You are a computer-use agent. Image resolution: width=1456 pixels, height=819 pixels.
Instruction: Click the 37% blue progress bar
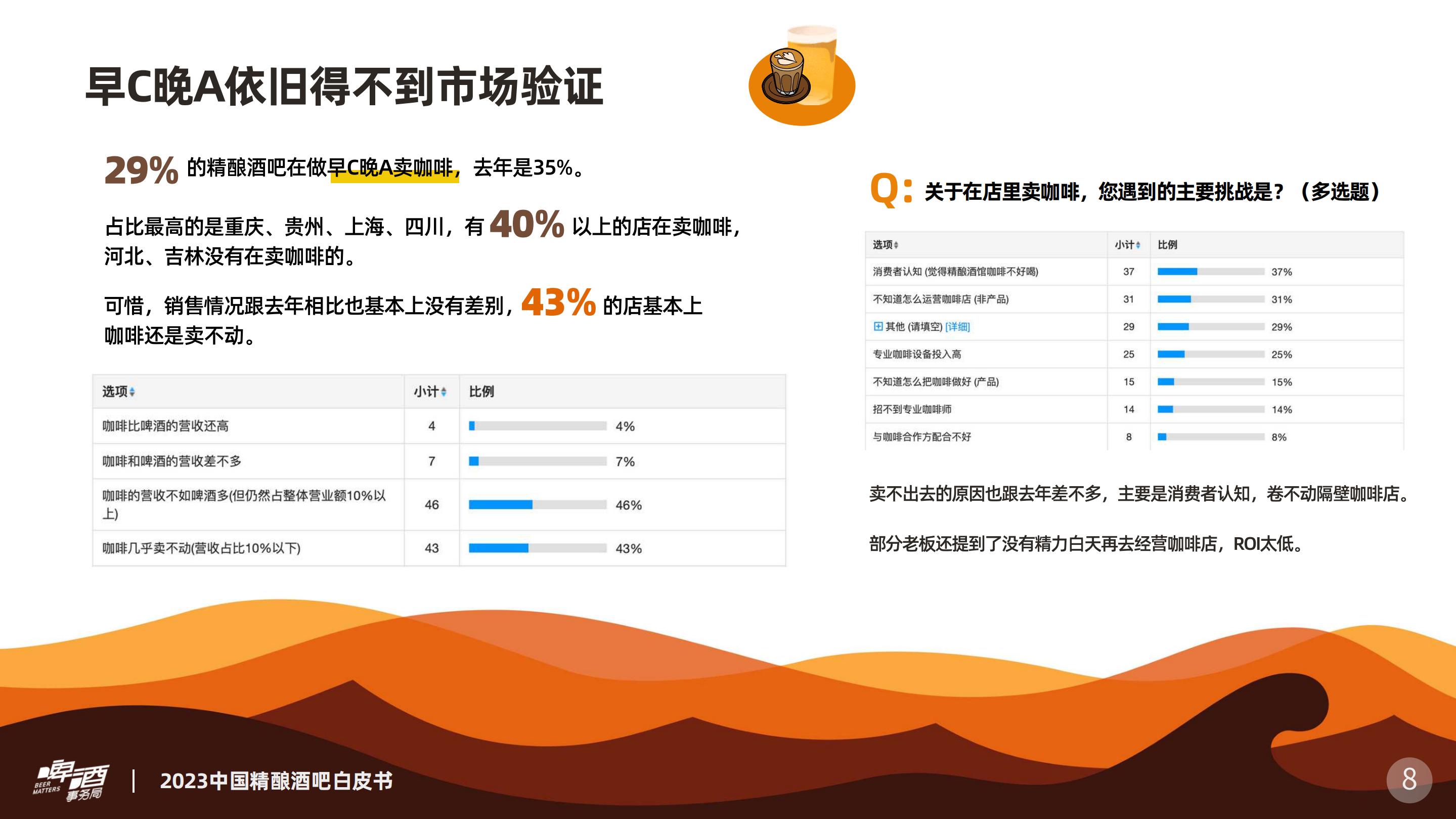[1177, 272]
